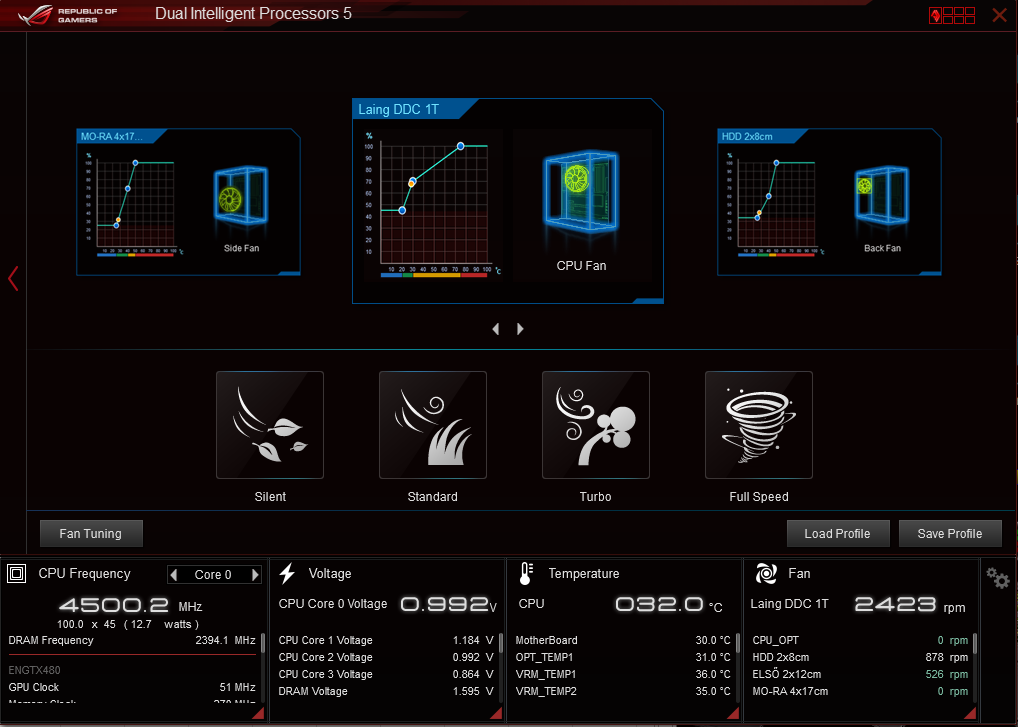
Task: Click the CPU Fan case illustration
Action: 581,192
